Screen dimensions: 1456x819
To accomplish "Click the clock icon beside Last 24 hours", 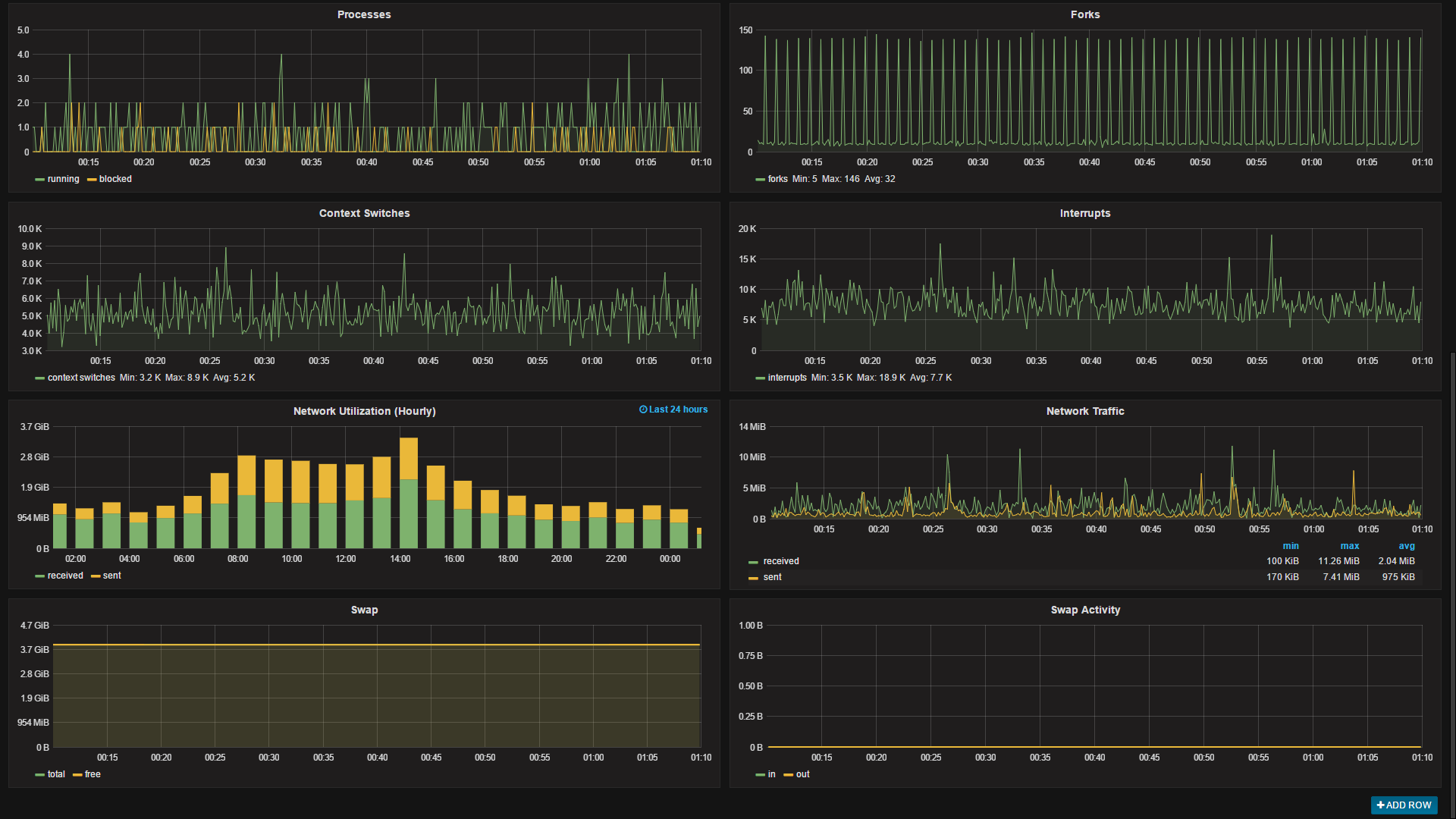I will tap(643, 409).
